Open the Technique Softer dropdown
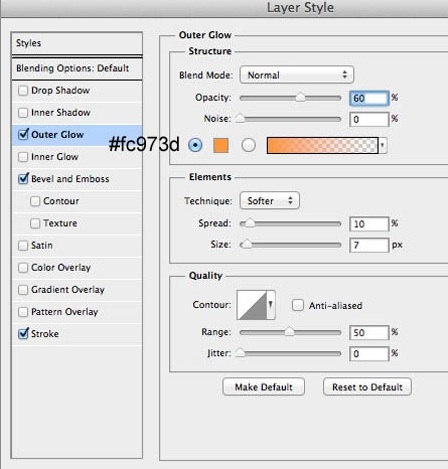Viewport: 448px width, 469px height. point(270,201)
